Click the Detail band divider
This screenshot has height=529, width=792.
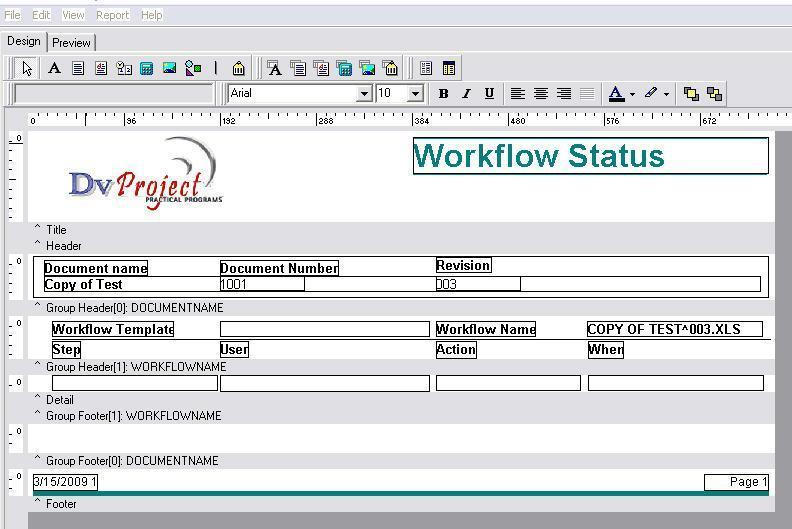tap(402, 400)
